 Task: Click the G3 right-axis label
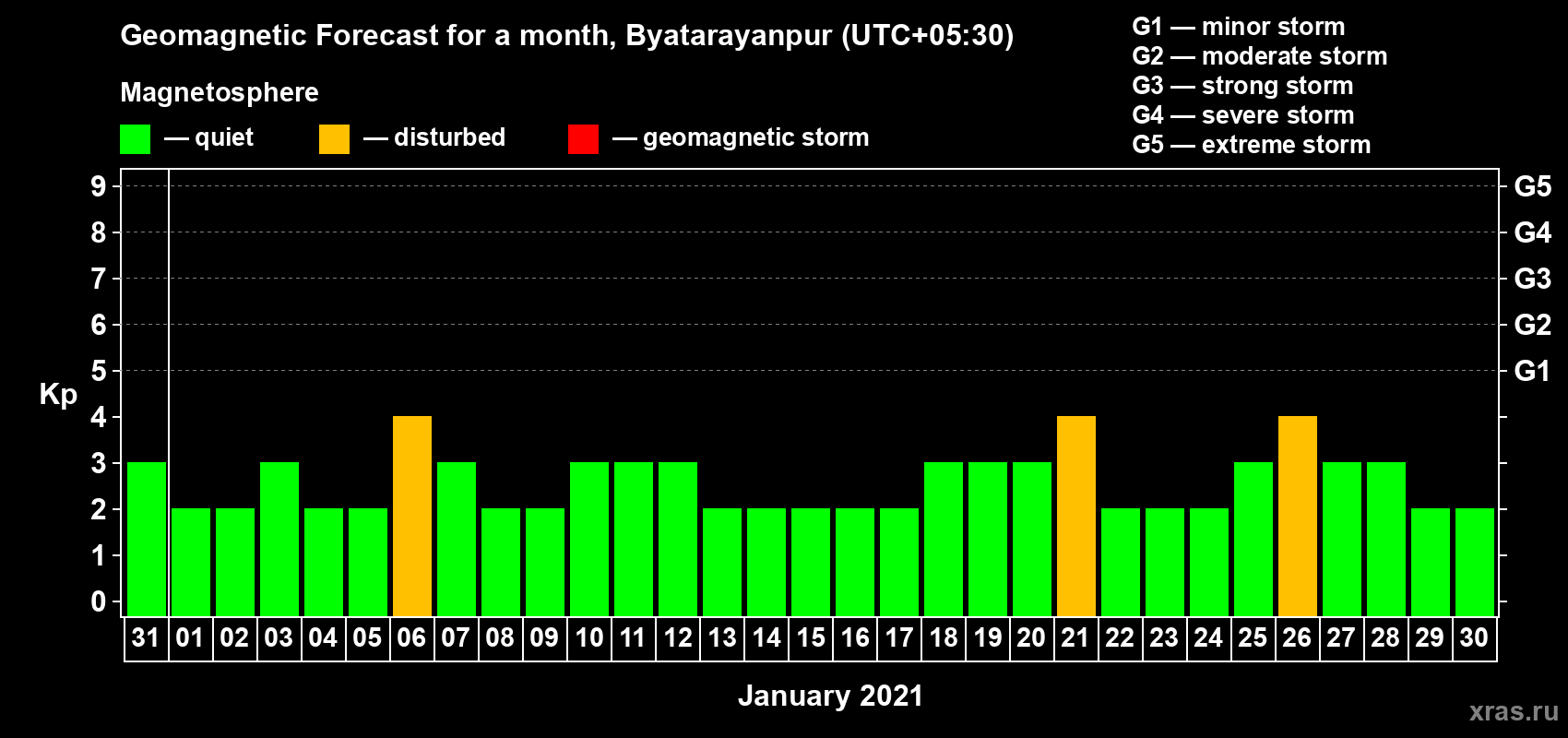click(x=1533, y=279)
